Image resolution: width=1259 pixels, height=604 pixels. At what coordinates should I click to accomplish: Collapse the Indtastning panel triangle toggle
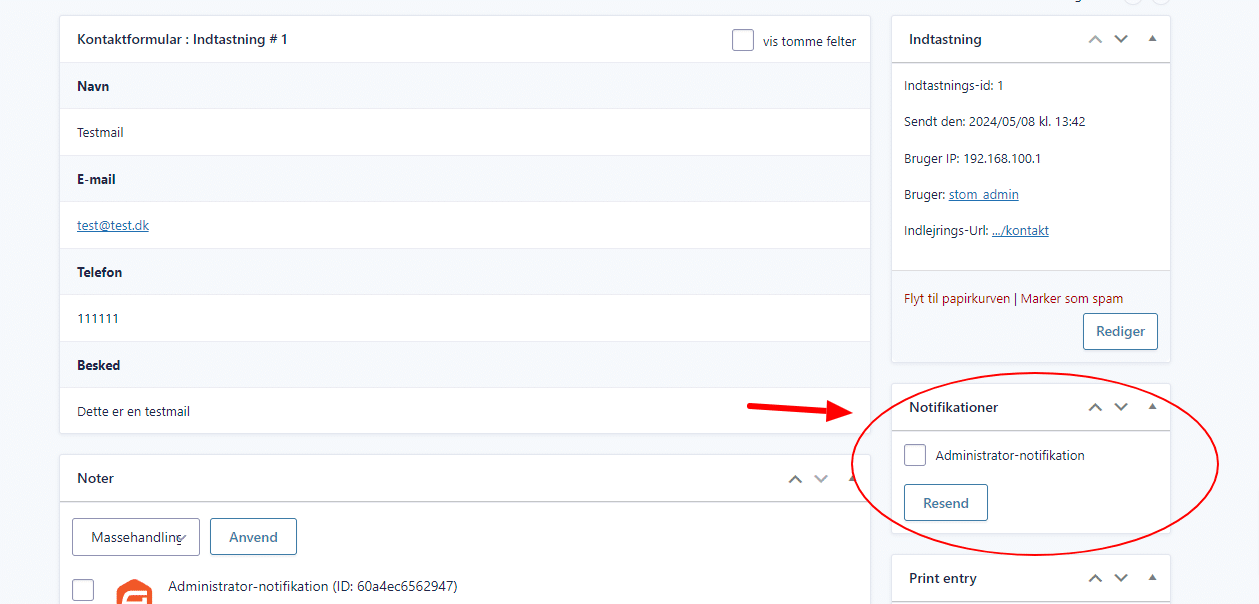tap(1152, 38)
